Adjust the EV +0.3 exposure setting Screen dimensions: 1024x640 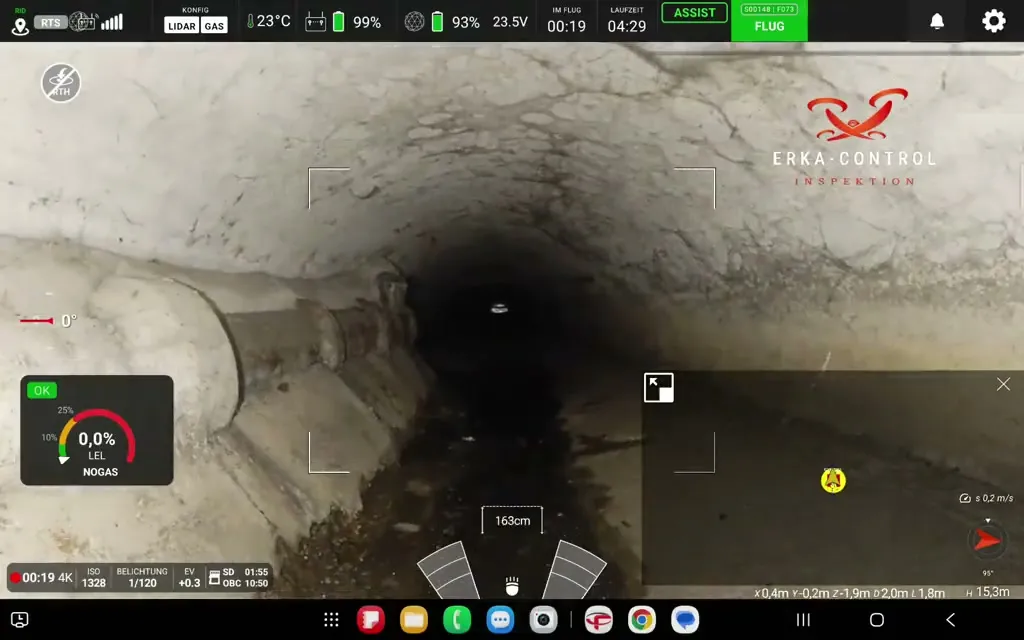[x=189, y=577]
